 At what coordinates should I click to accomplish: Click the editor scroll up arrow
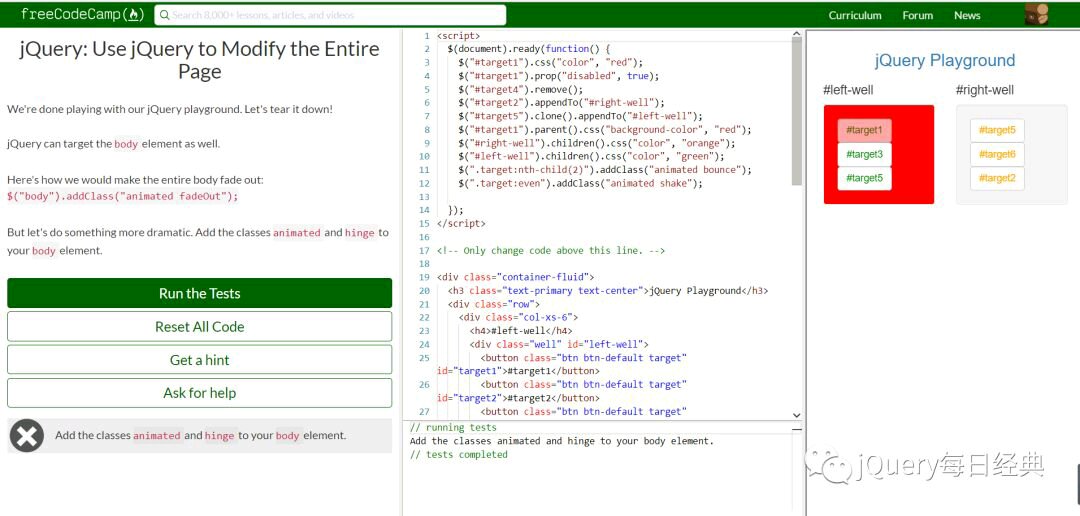tap(797, 34)
